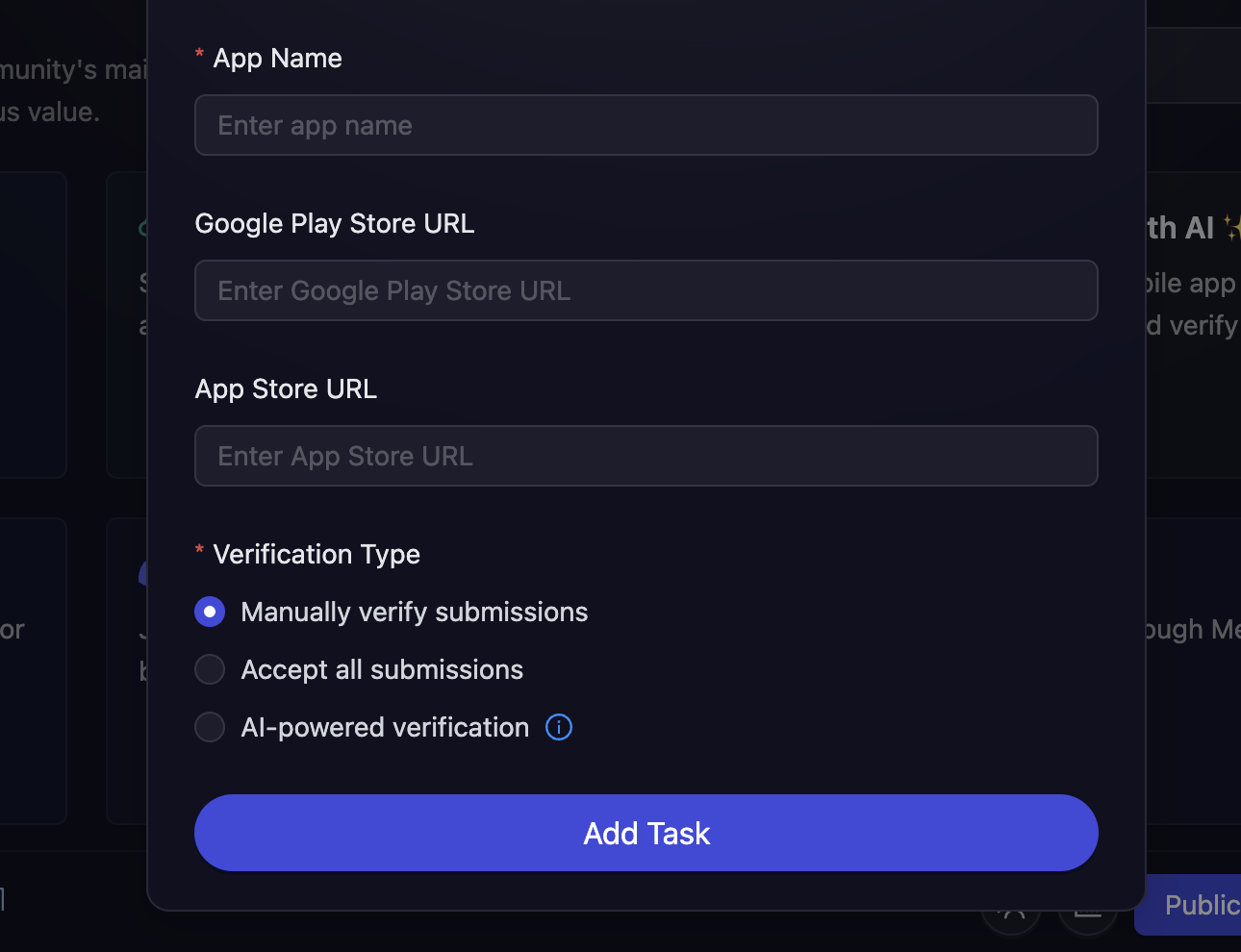The width and height of the screenshot is (1241, 952).
Task: Click the App Name field label
Action: 277,58
